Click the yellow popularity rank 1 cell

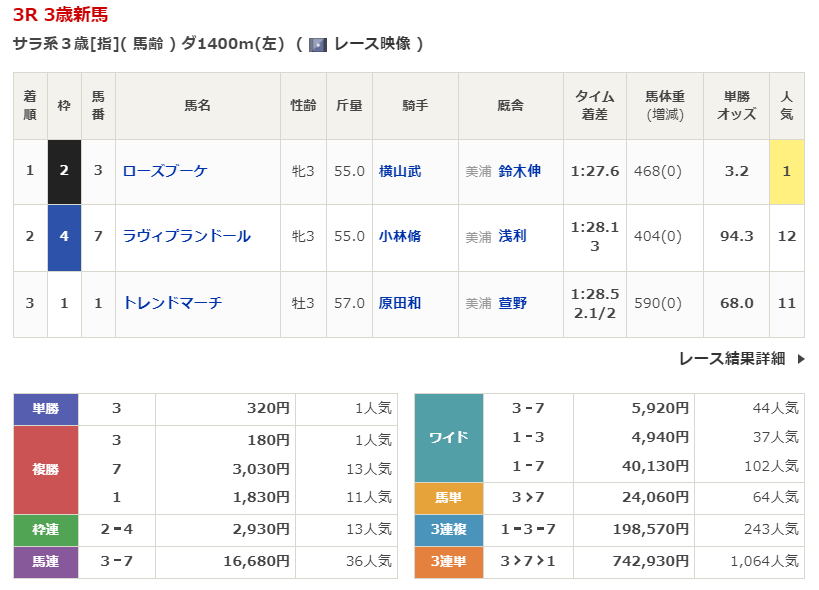pyautogui.click(x=786, y=171)
